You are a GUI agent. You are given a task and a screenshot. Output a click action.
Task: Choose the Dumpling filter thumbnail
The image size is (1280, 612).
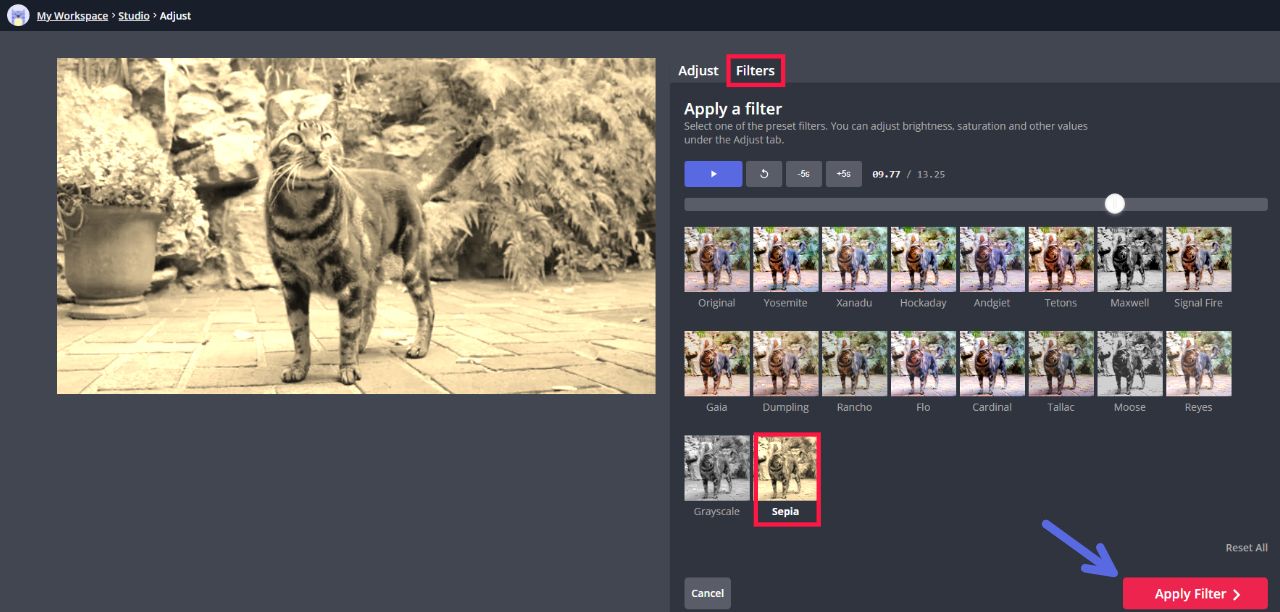pyautogui.click(x=785, y=364)
